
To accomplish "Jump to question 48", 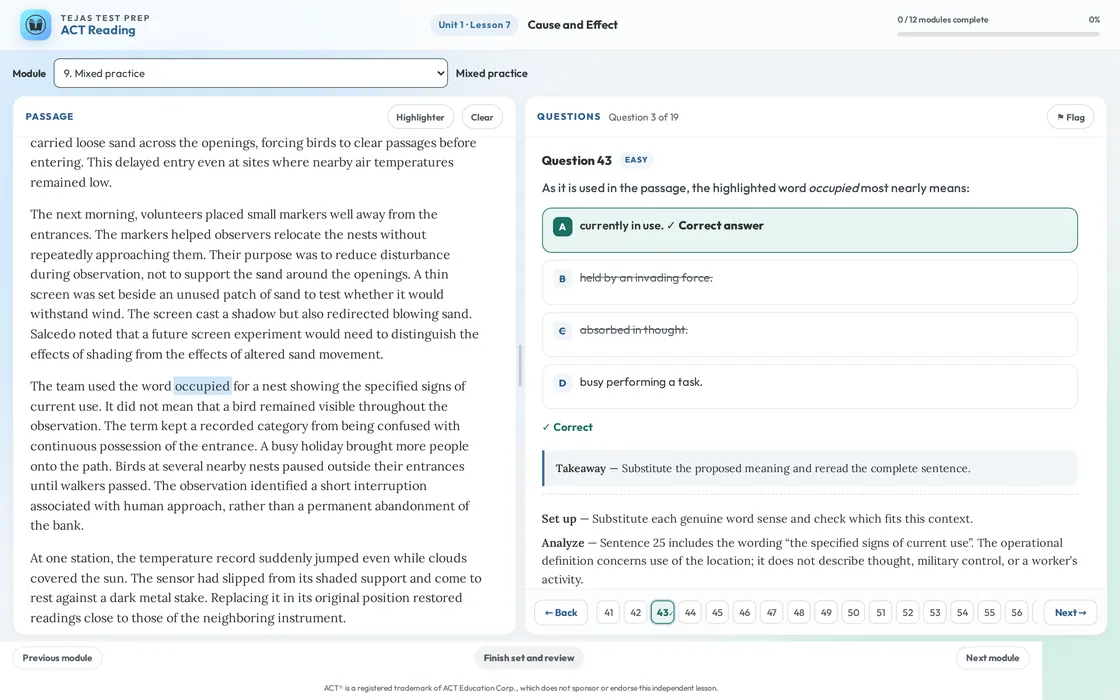I will tap(799, 613).
